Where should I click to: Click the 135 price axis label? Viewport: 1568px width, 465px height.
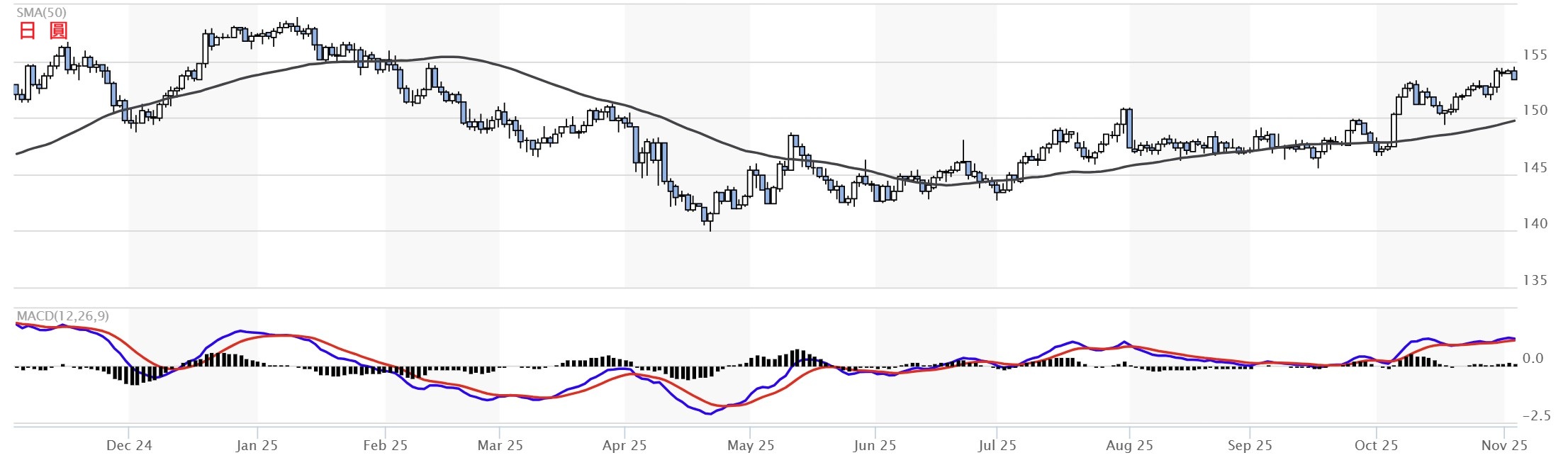tap(1535, 280)
